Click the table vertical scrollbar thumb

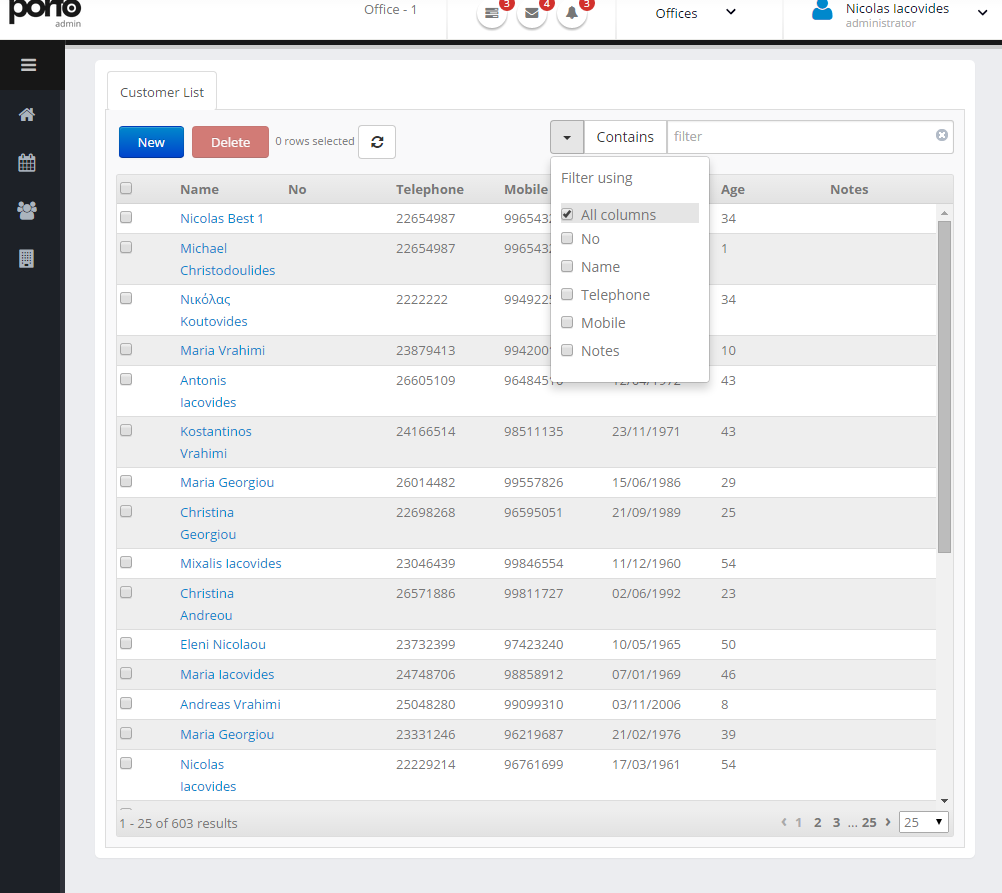pos(944,386)
